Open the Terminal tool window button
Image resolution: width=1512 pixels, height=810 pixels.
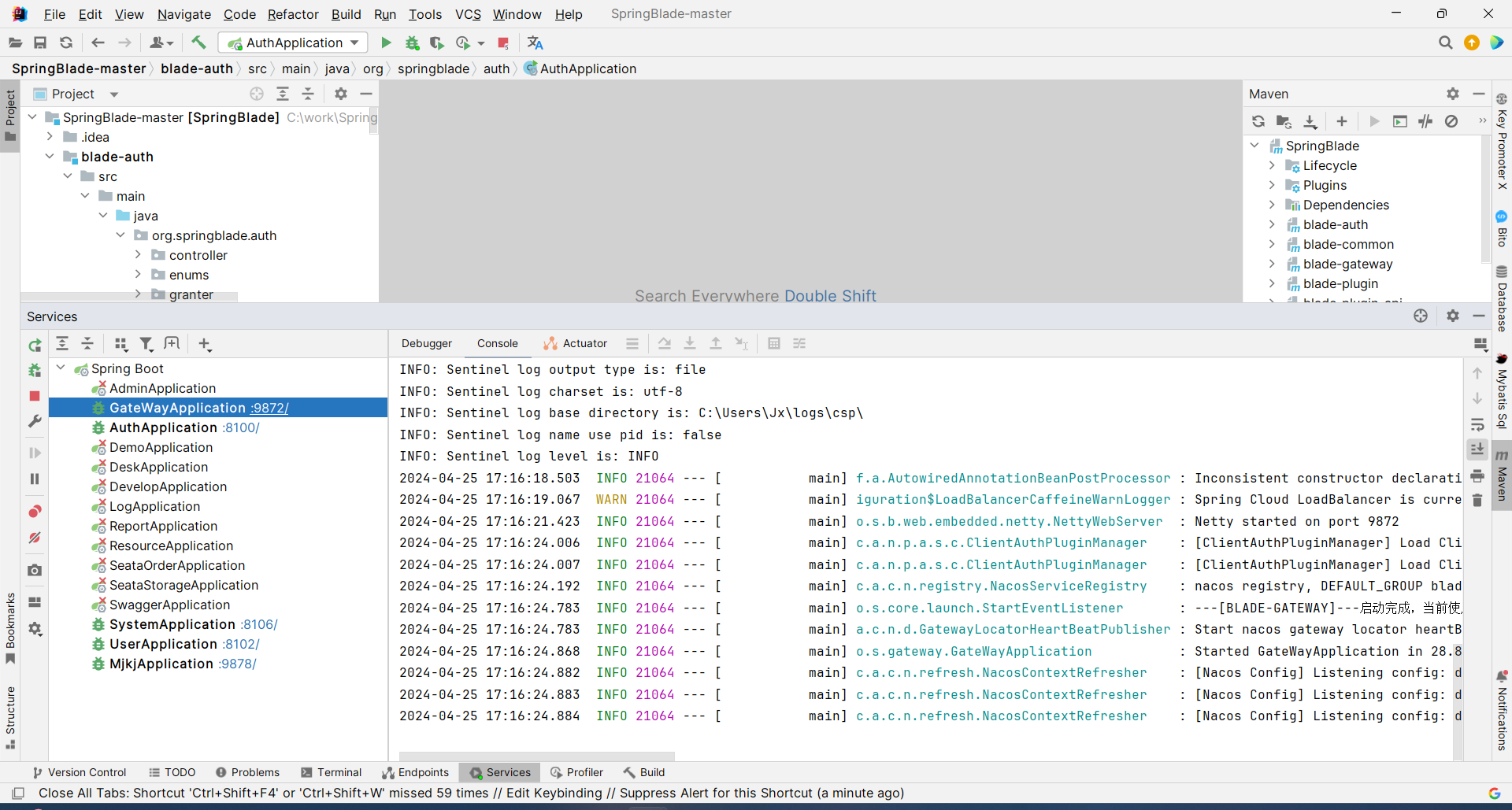tap(332, 772)
